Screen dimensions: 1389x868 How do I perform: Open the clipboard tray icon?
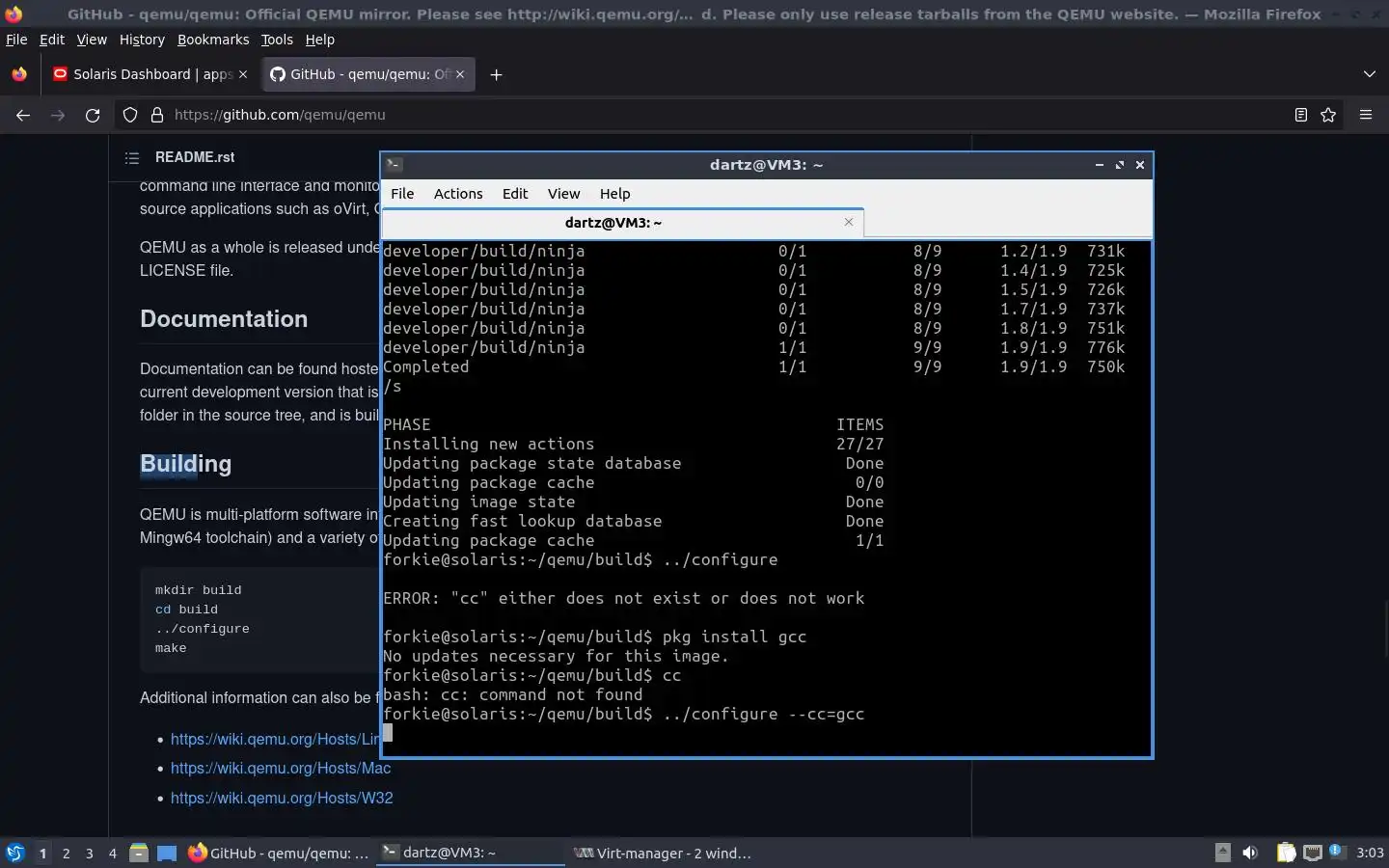click(1286, 853)
